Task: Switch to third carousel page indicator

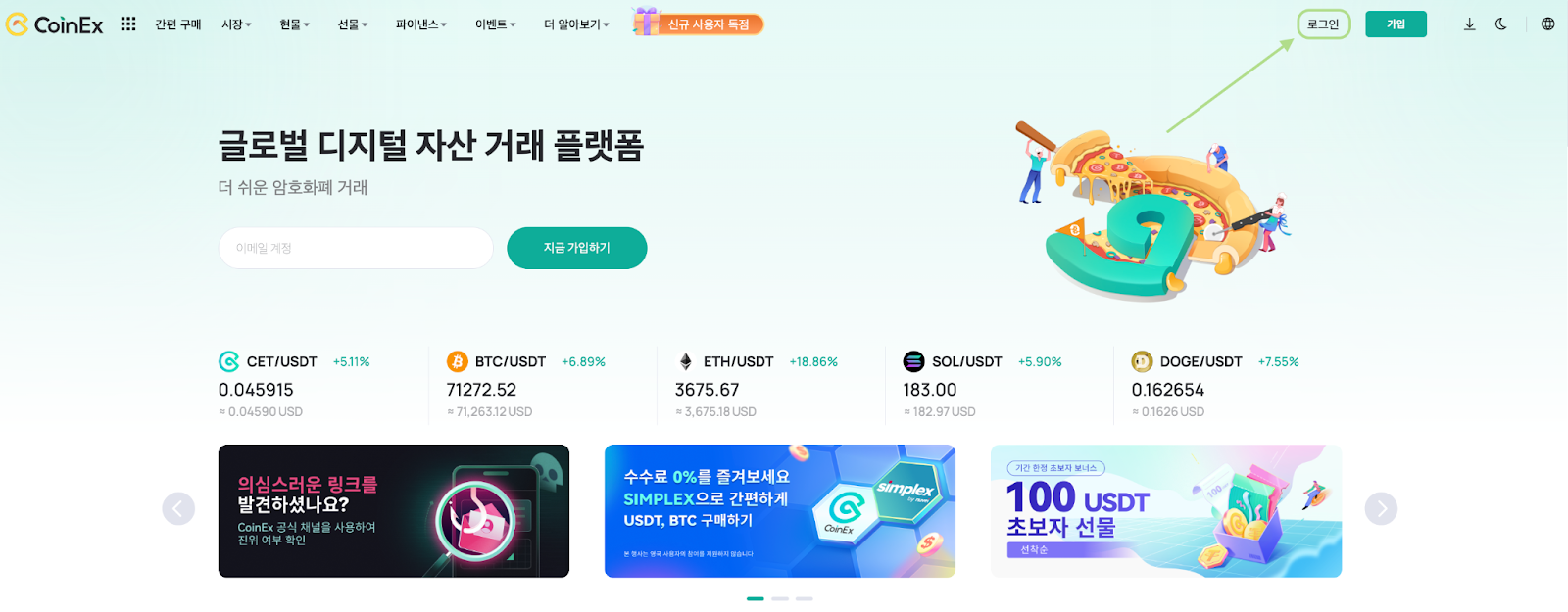Action: click(x=805, y=598)
